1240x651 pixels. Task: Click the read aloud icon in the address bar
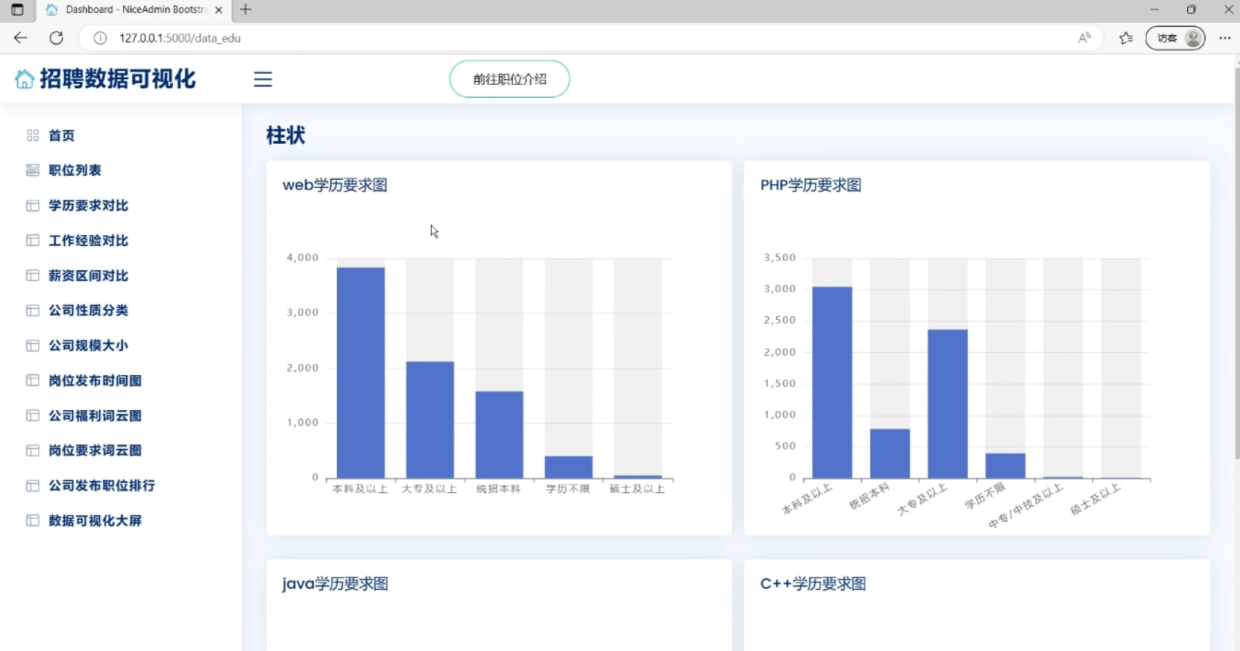click(1084, 37)
